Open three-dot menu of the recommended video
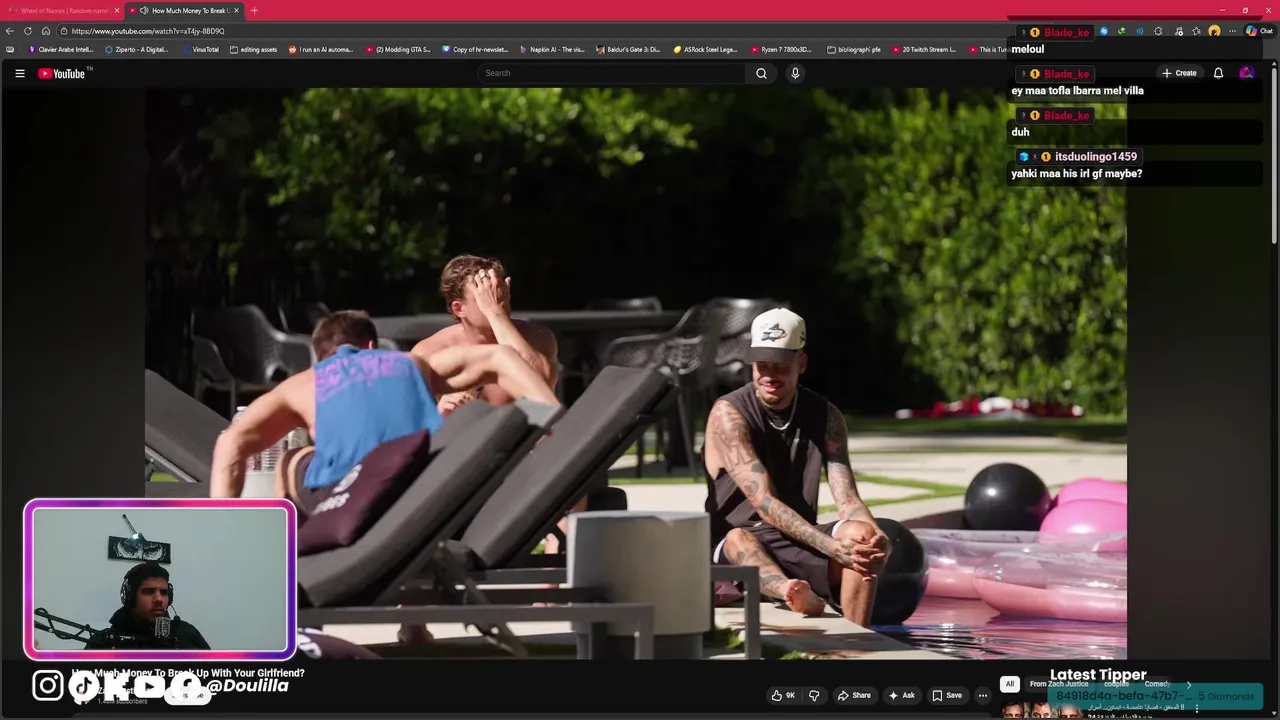The width and height of the screenshot is (1280, 720). (x=1197, y=708)
